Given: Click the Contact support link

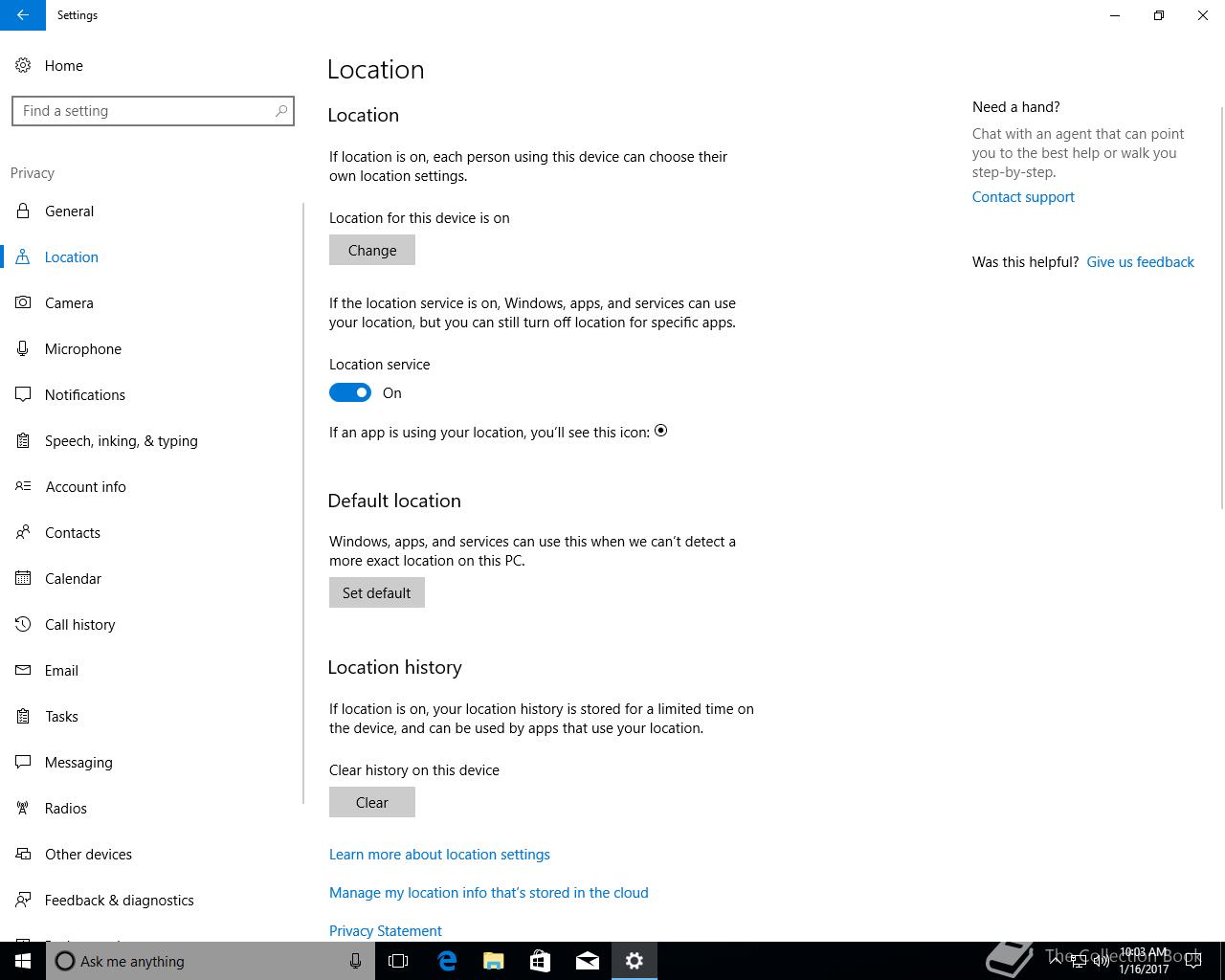Looking at the screenshot, I should click(1023, 197).
